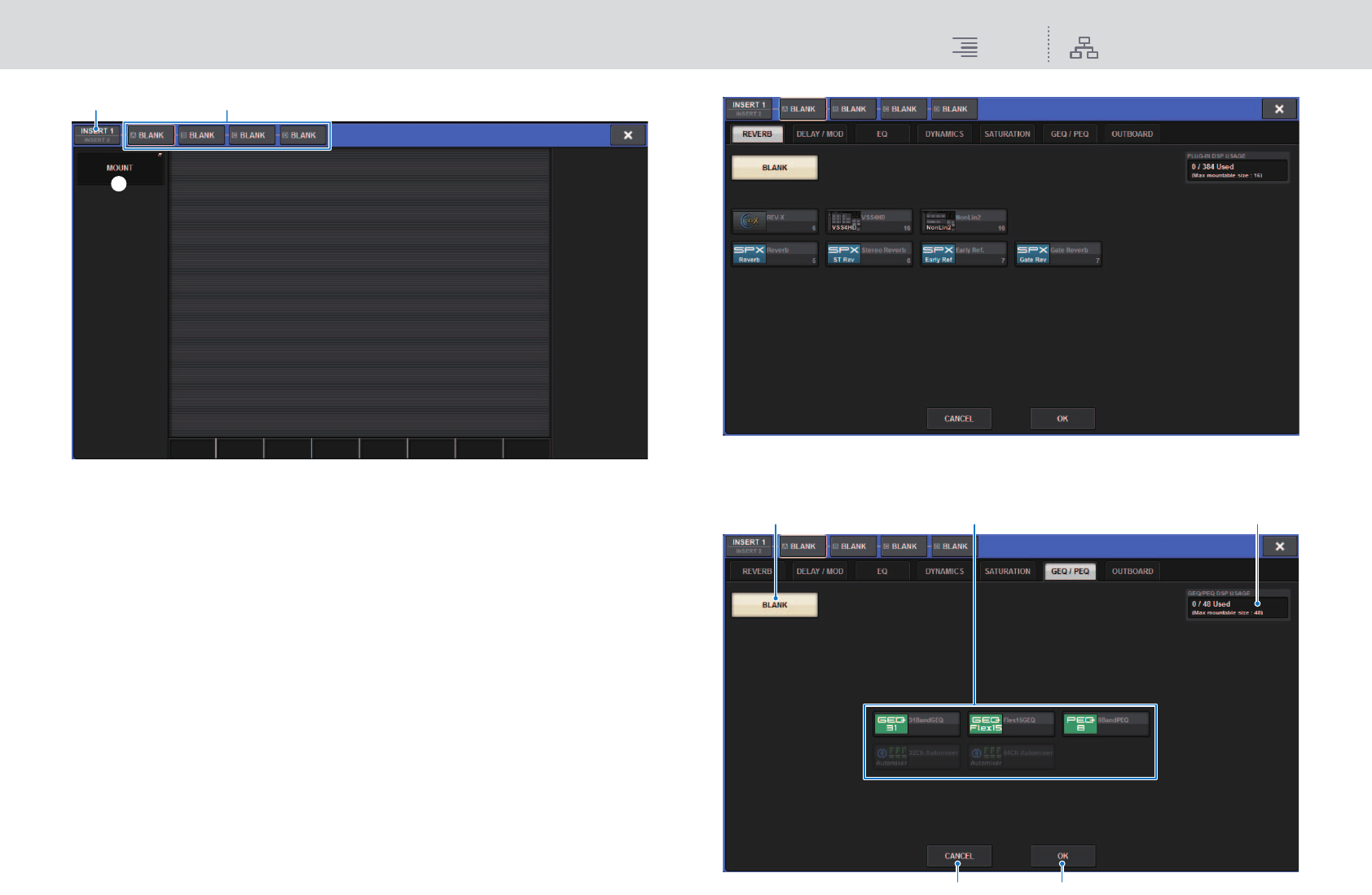
Task: Select slot C BLANK in reverb list window
Action: click(904, 109)
